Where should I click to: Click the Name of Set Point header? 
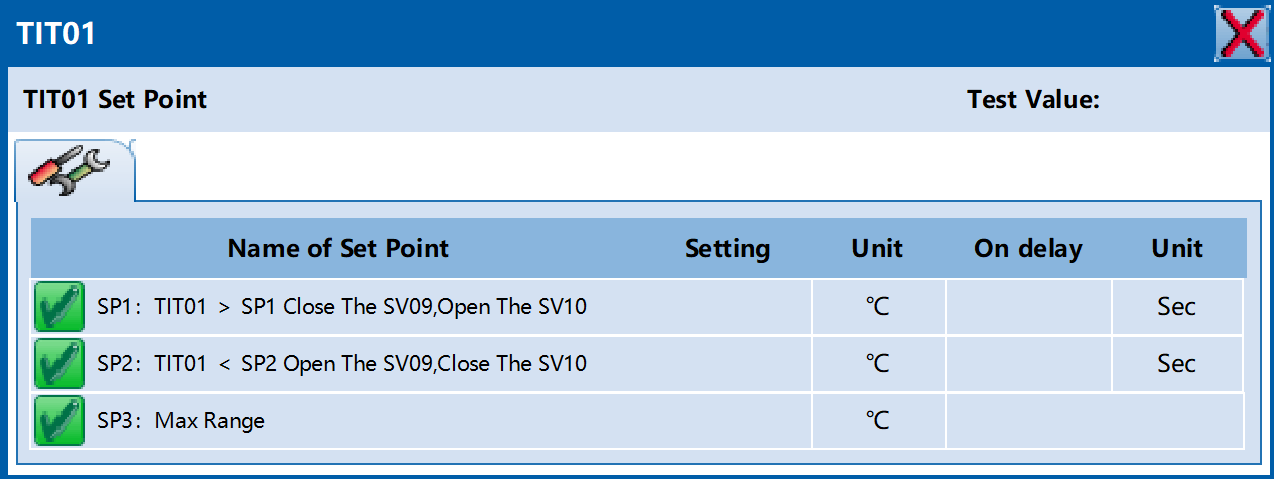coord(338,248)
